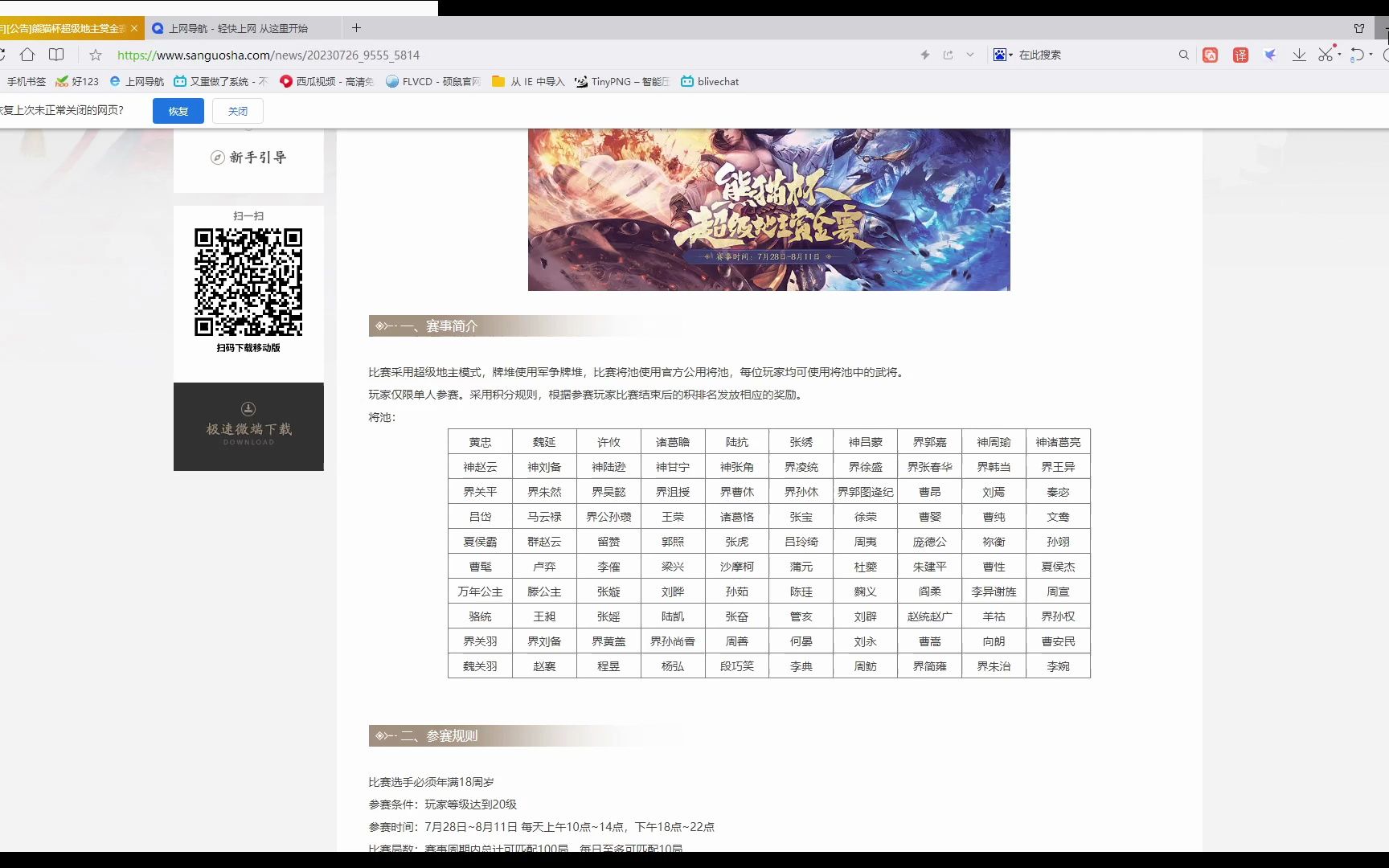Click the scissors screenshot tool icon
The width and height of the screenshot is (1389, 868).
click(1325, 55)
